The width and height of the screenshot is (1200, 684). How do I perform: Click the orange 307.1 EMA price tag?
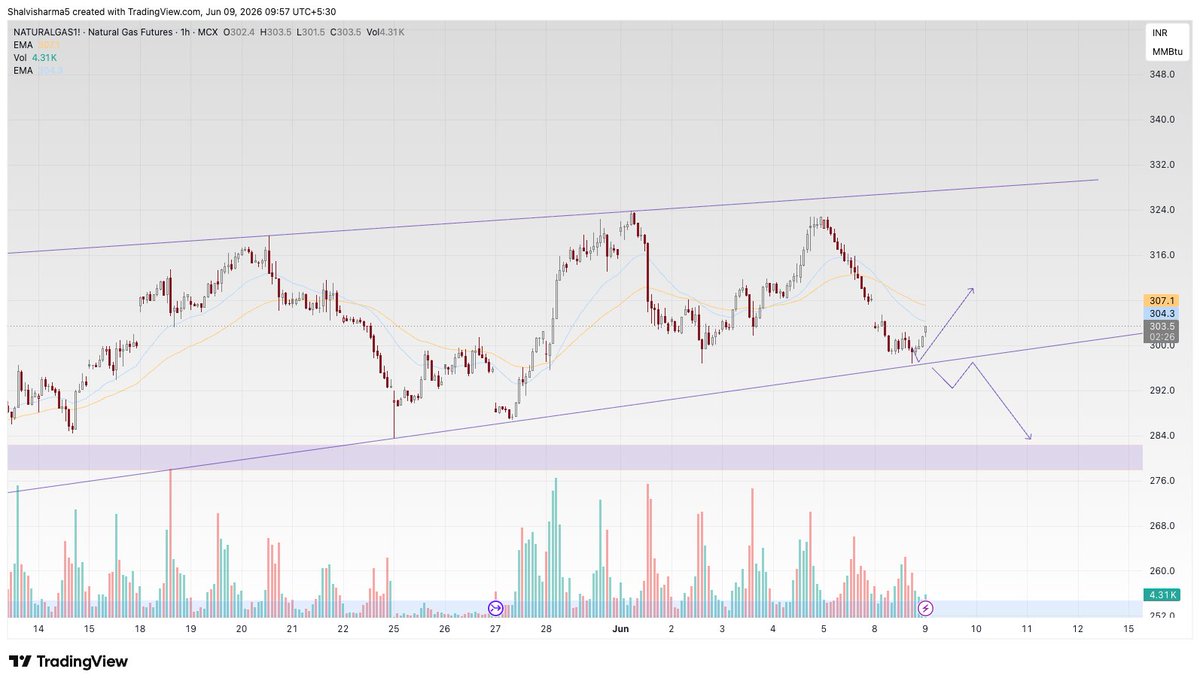(x=1162, y=300)
